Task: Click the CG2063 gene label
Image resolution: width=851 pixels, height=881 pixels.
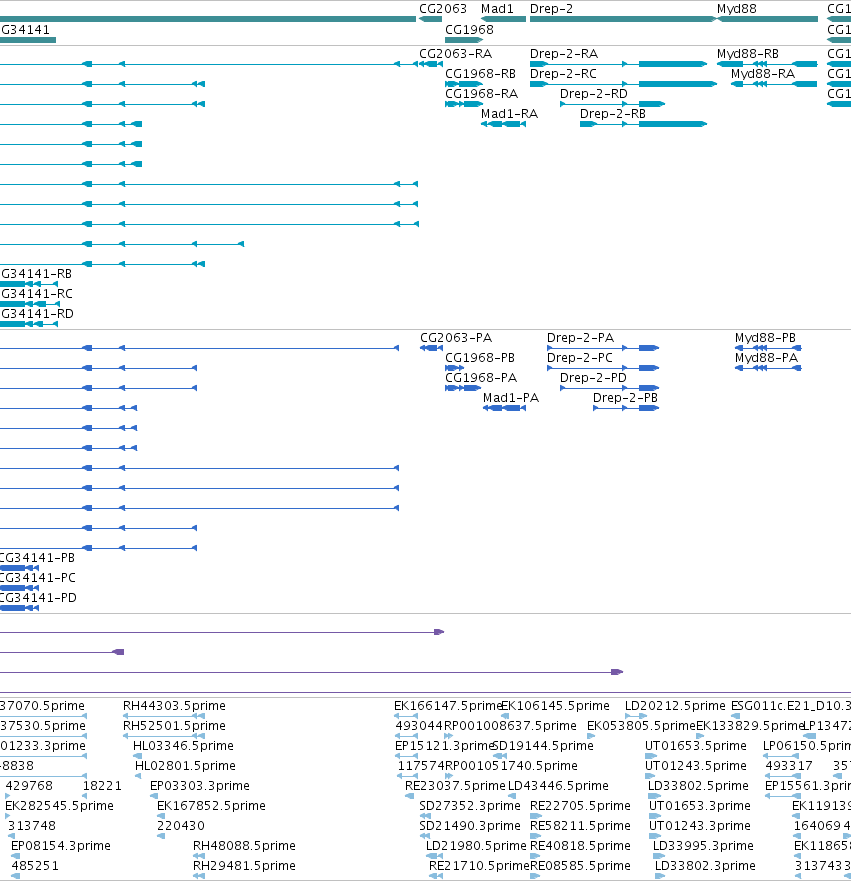Action: coord(443,9)
